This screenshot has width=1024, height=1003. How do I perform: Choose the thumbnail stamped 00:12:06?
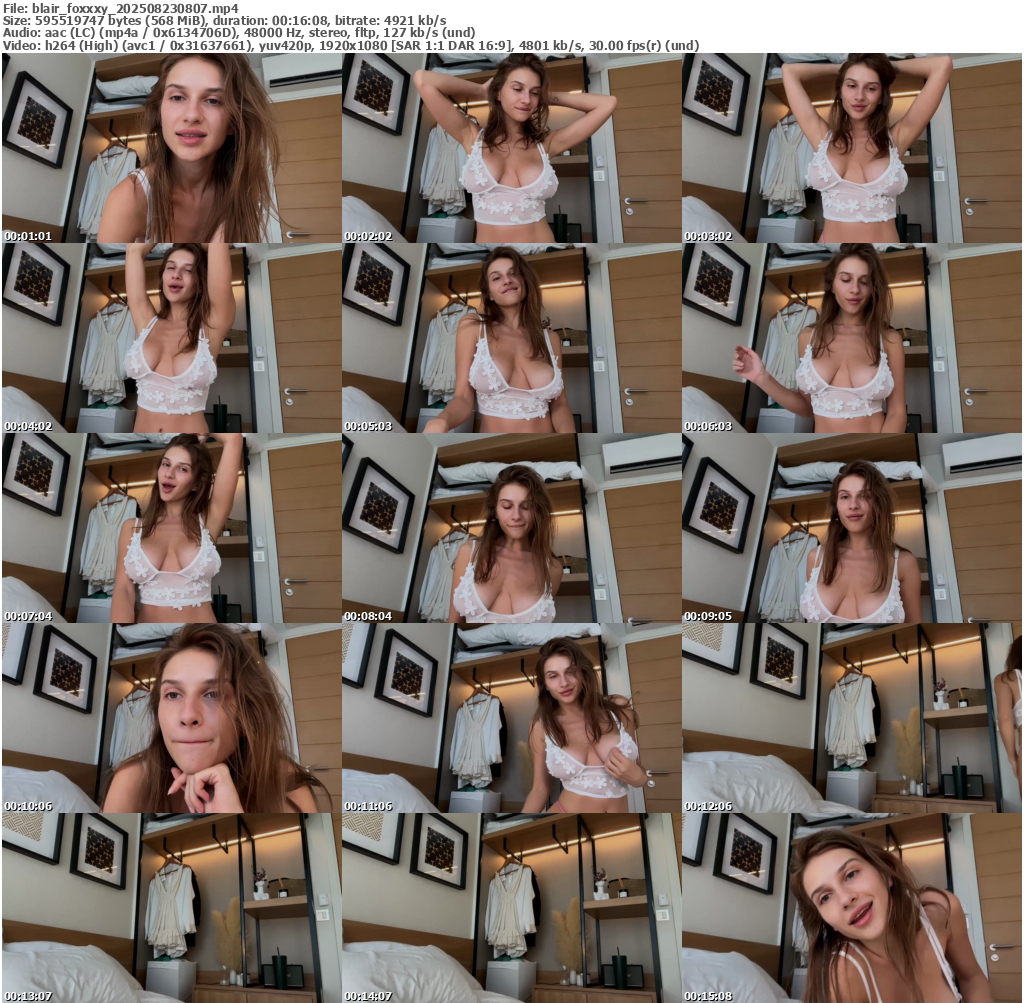852,718
